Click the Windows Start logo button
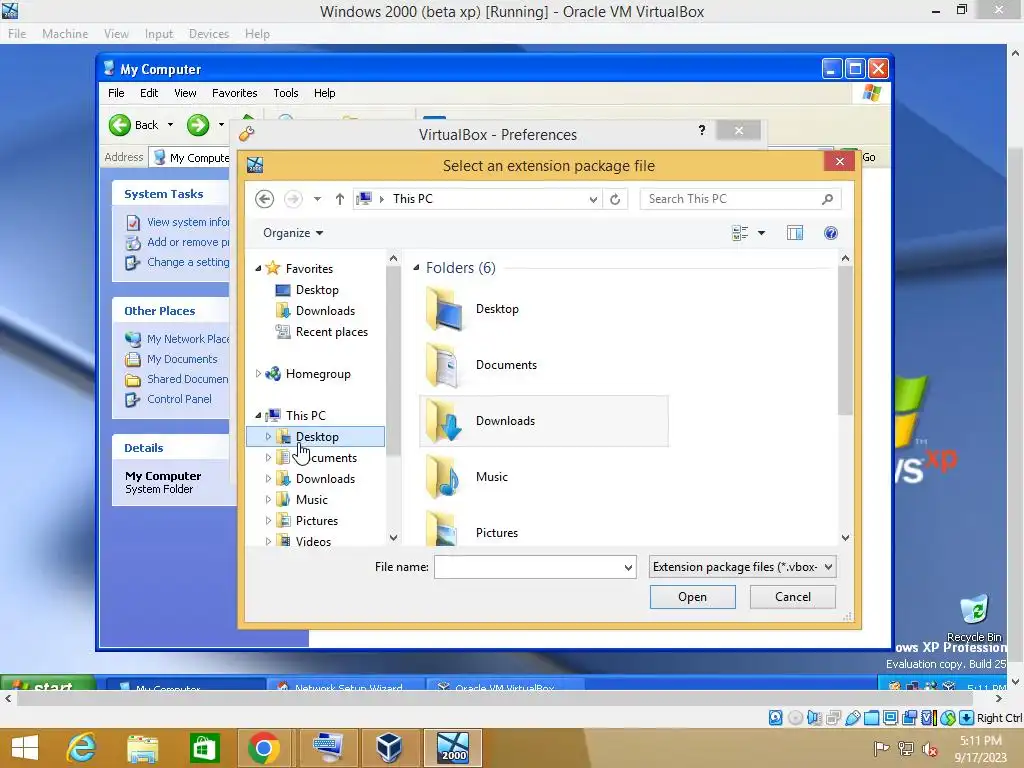 25,748
